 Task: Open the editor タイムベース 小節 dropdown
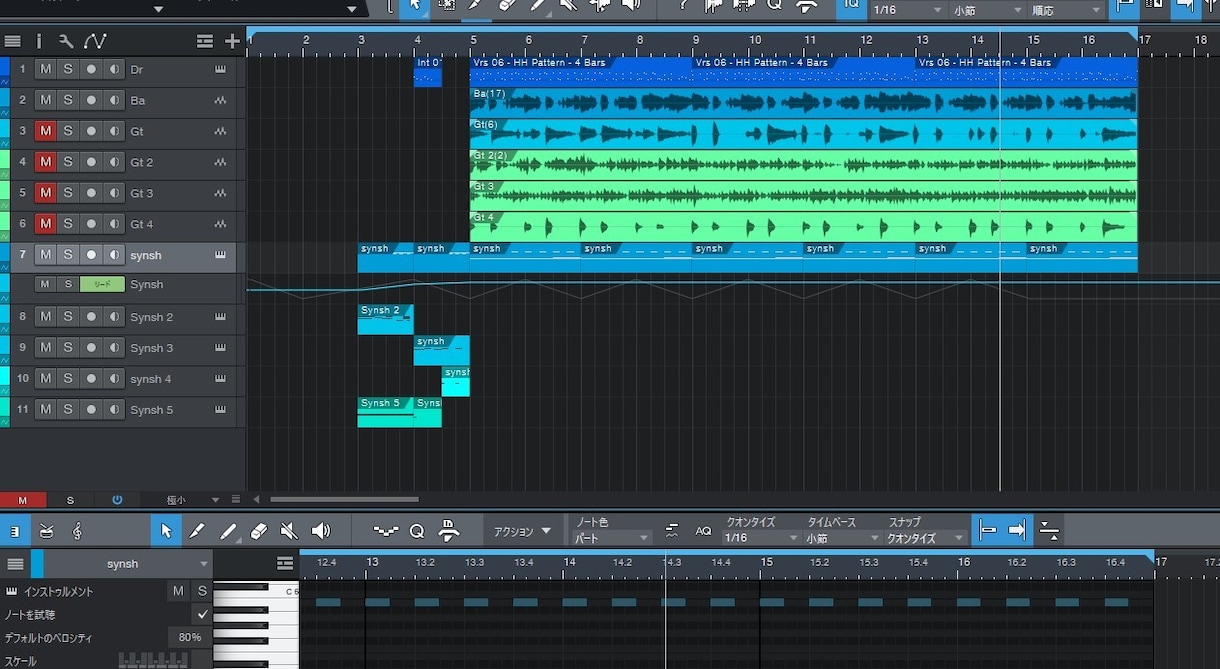(843, 538)
